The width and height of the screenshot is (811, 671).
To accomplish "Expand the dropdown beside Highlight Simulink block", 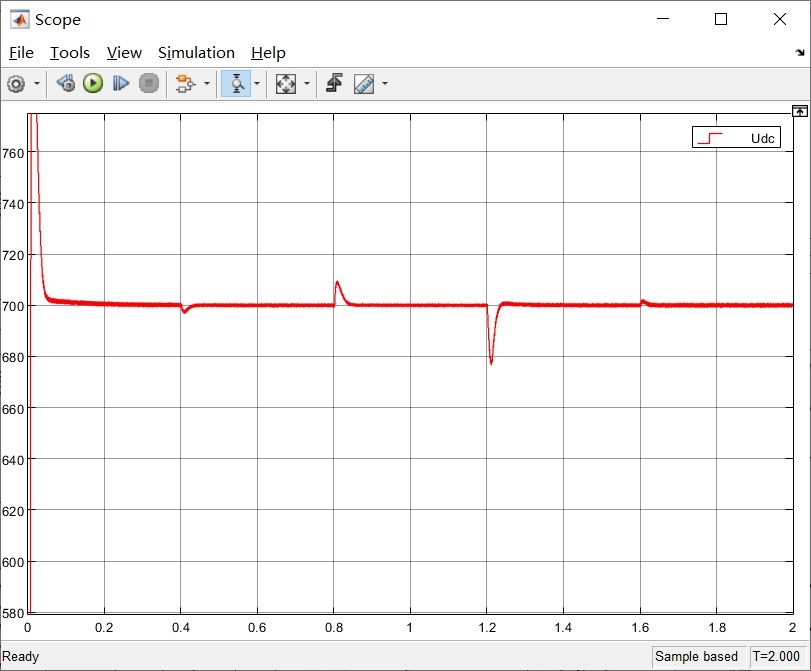I will 207,83.
